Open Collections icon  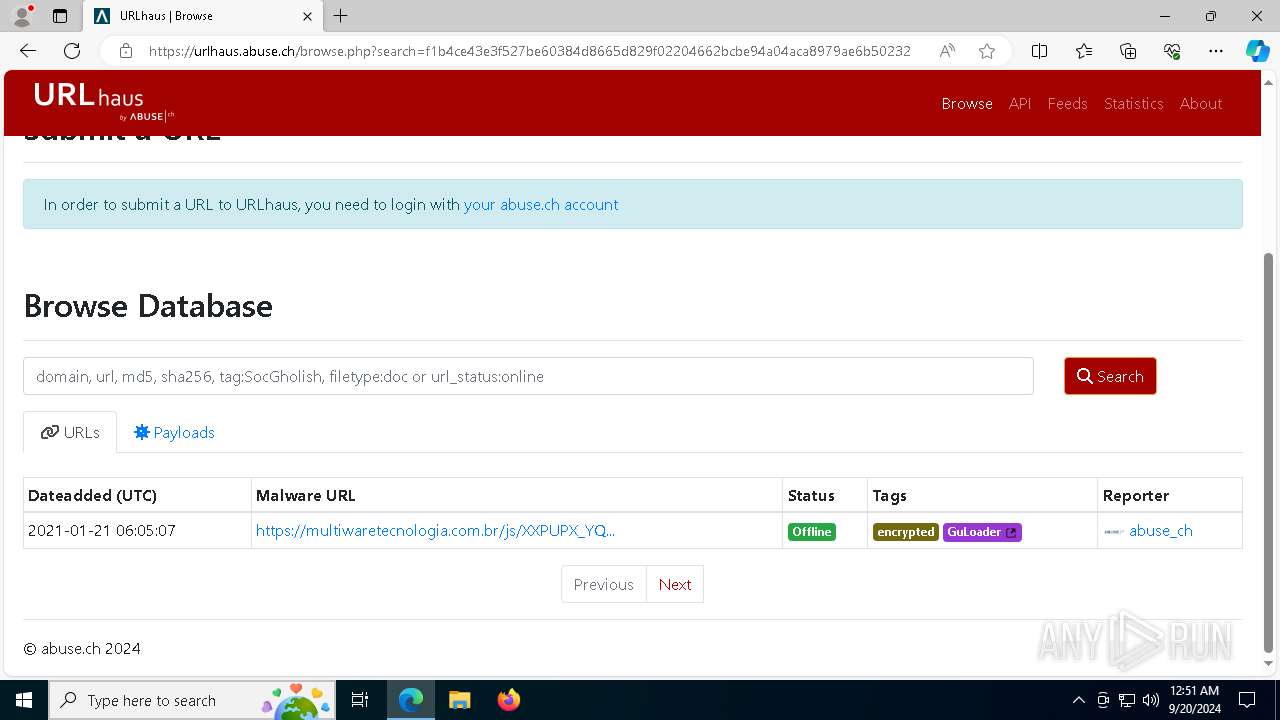pyautogui.click(x=1128, y=51)
